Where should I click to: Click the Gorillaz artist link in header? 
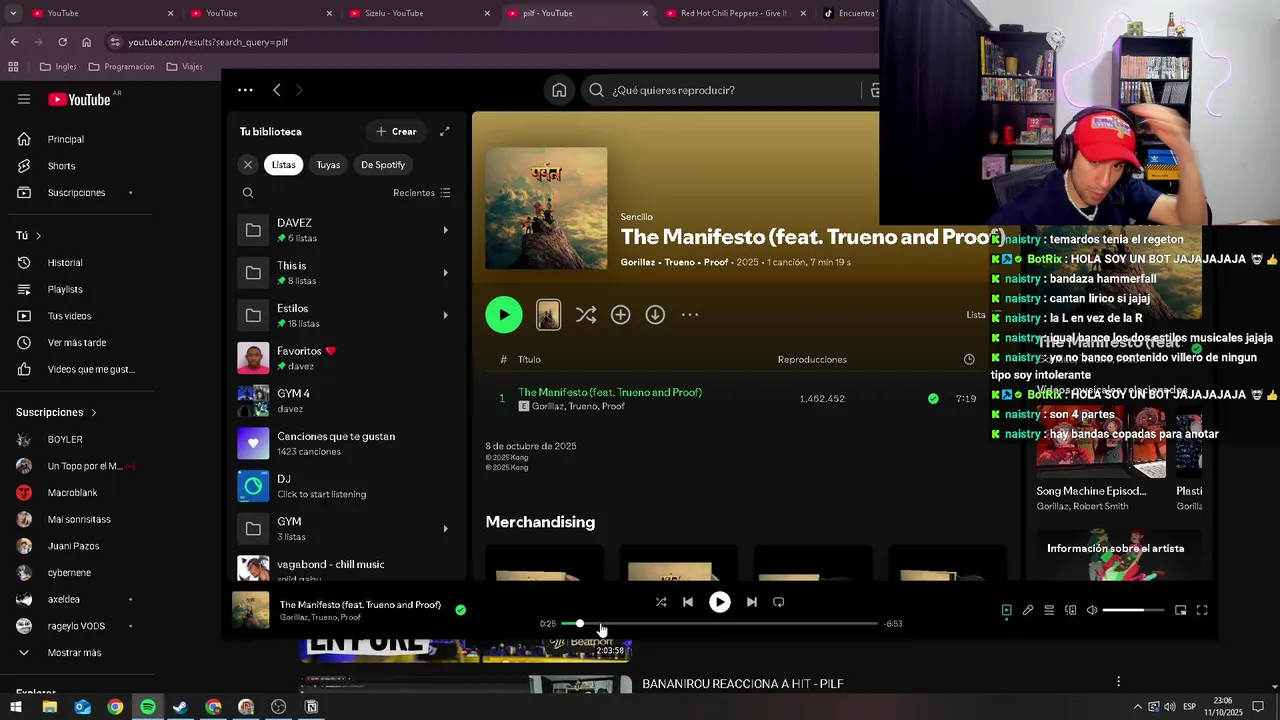coord(638,262)
